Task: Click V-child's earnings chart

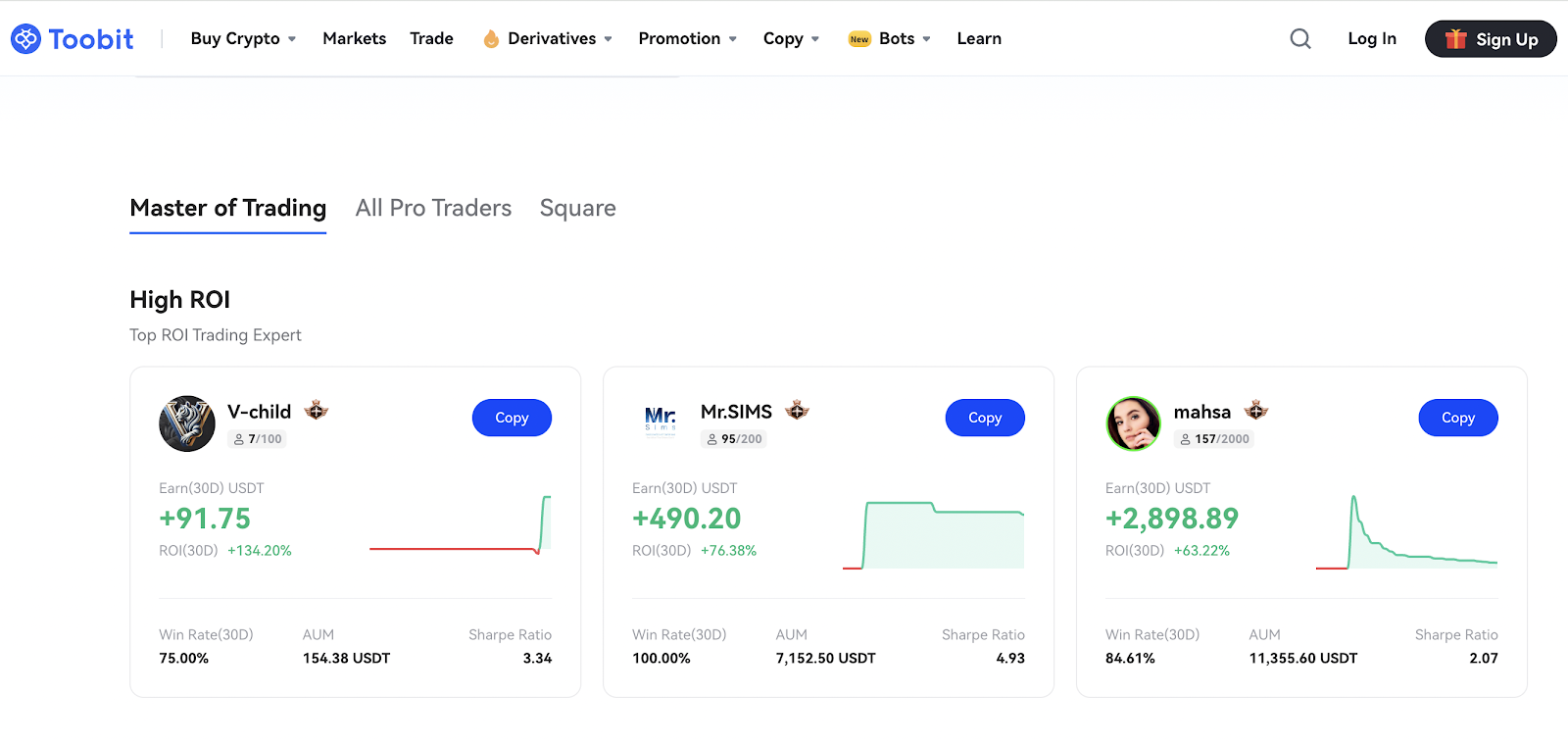Action: tap(461, 525)
